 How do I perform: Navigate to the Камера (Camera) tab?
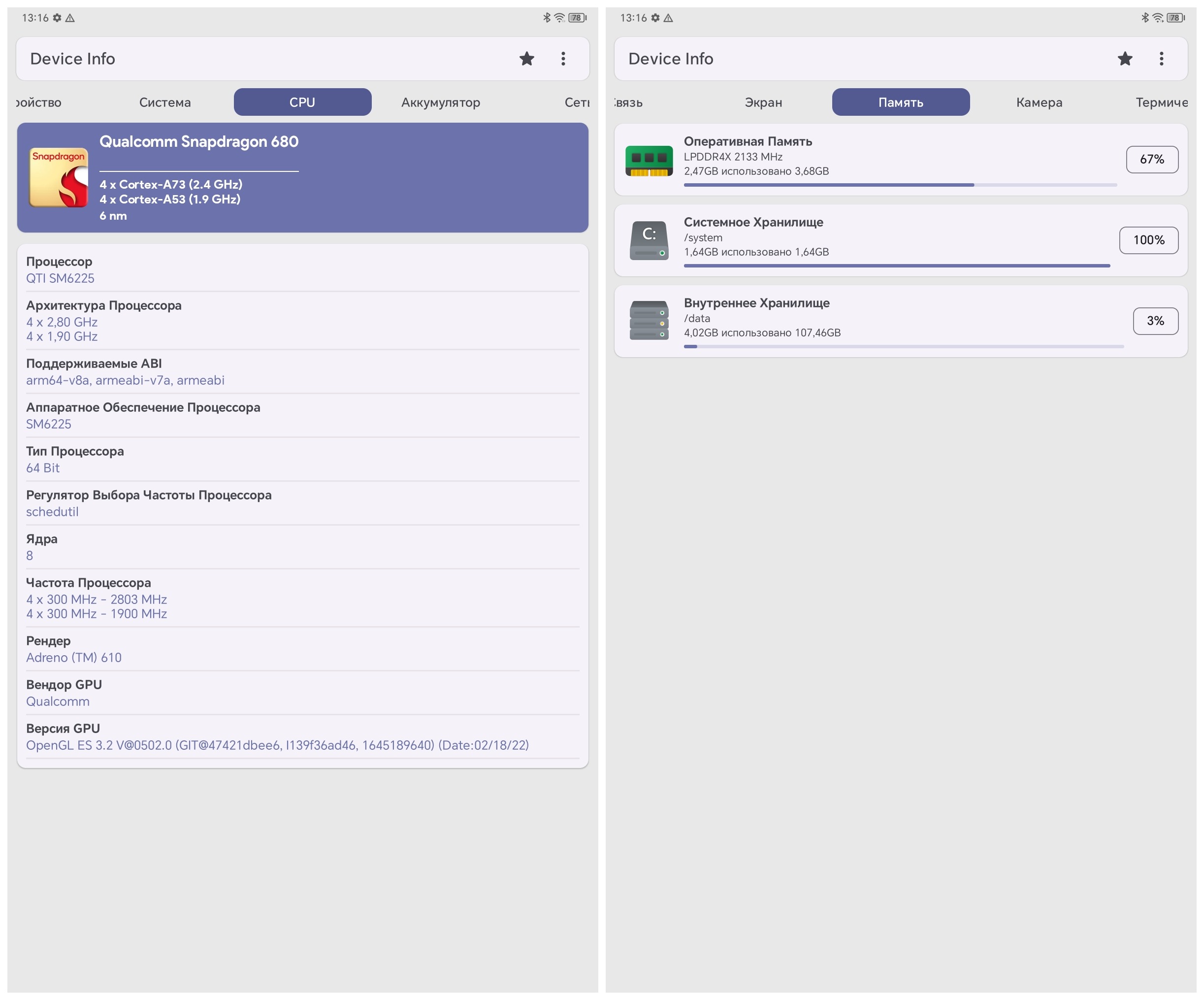click(1038, 102)
